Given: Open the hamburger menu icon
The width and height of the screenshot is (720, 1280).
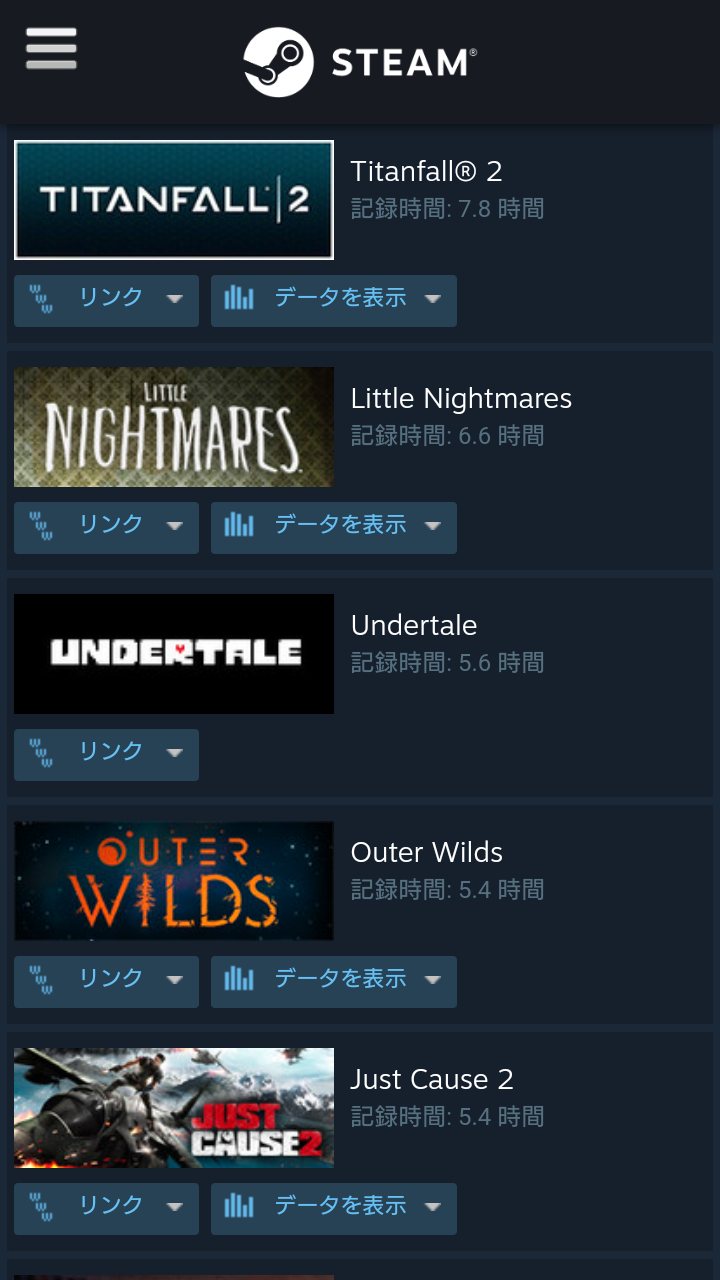Looking at the screenshot, I should (51, 48).
